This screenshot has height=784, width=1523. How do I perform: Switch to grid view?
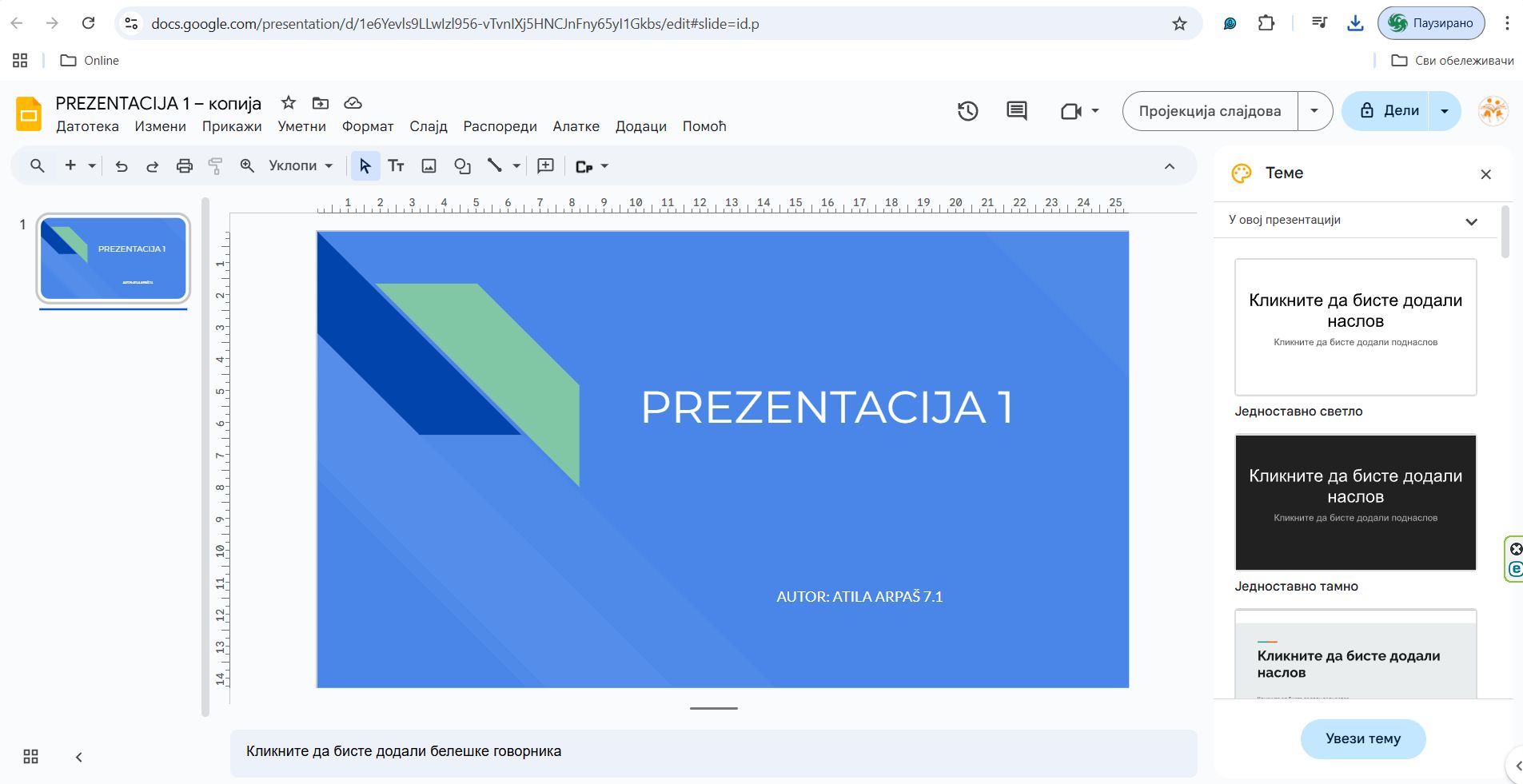click(x=31, y=757)
